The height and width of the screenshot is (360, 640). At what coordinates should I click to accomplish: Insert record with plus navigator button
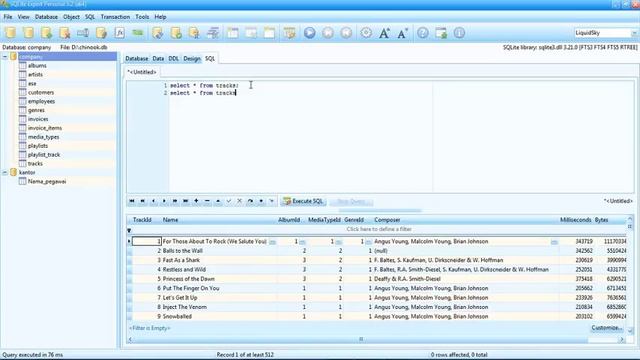(196, 201)
